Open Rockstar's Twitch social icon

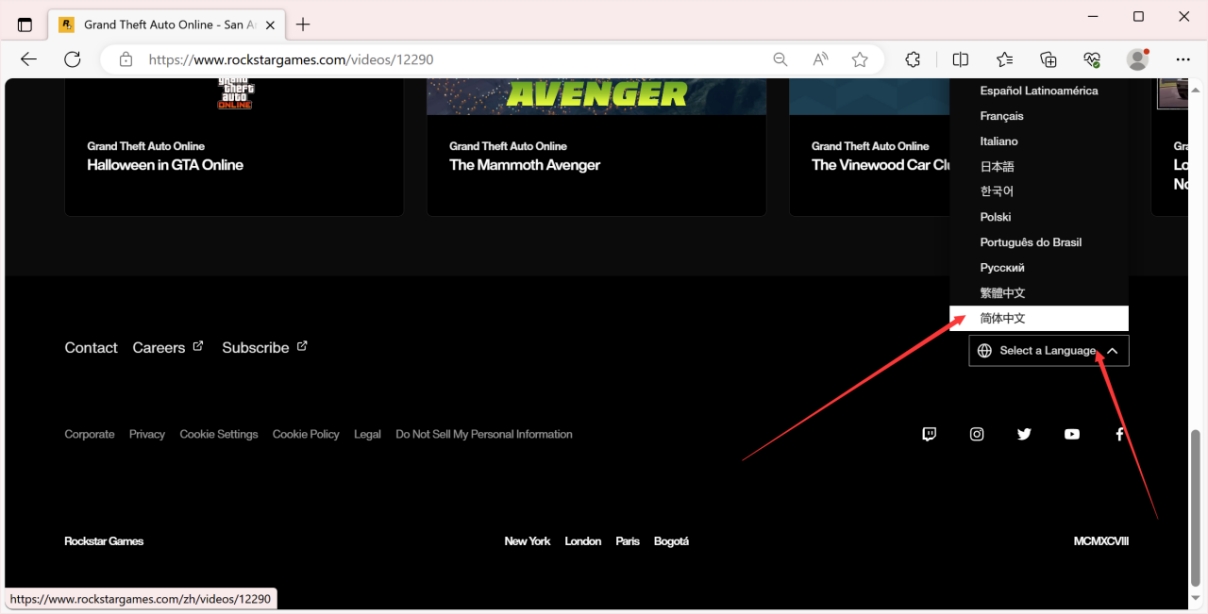pos(929,434)
